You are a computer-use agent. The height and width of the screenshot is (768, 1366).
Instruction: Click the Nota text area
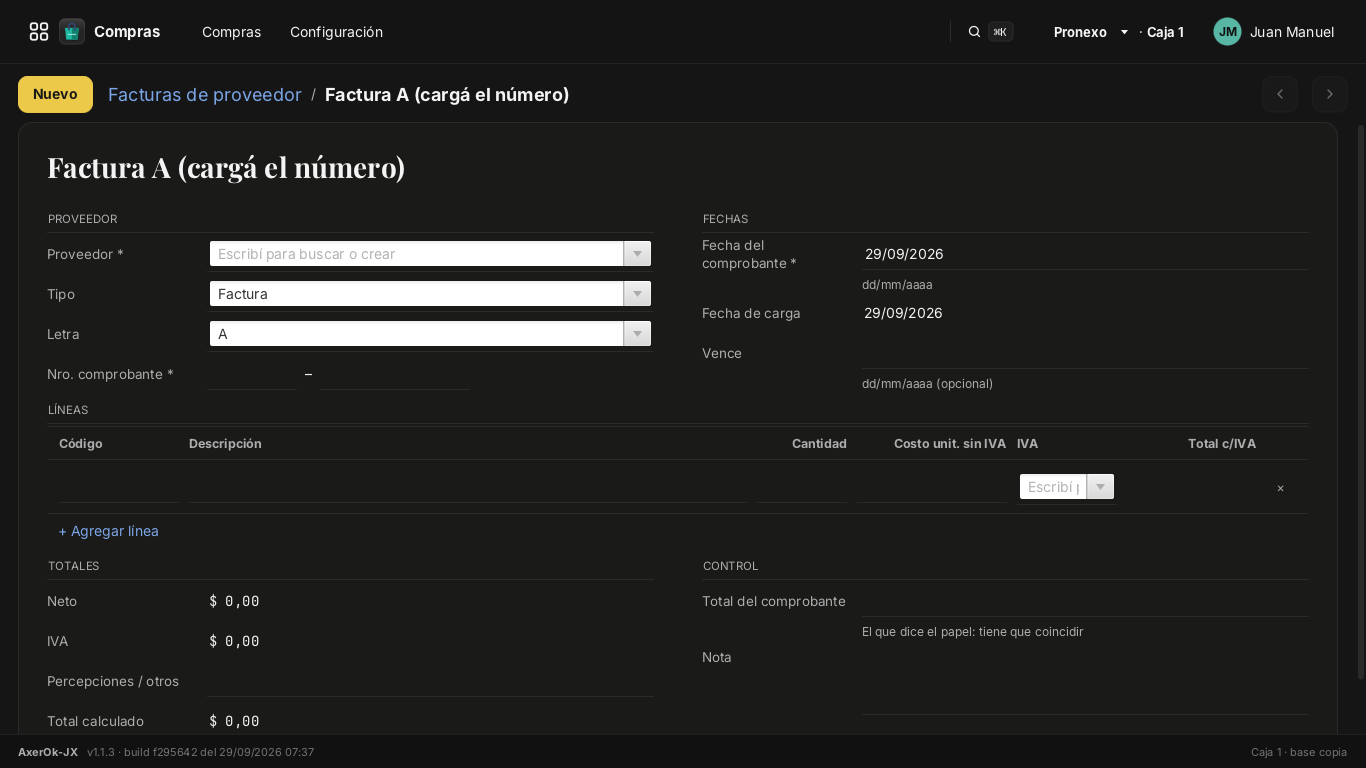1085,678
